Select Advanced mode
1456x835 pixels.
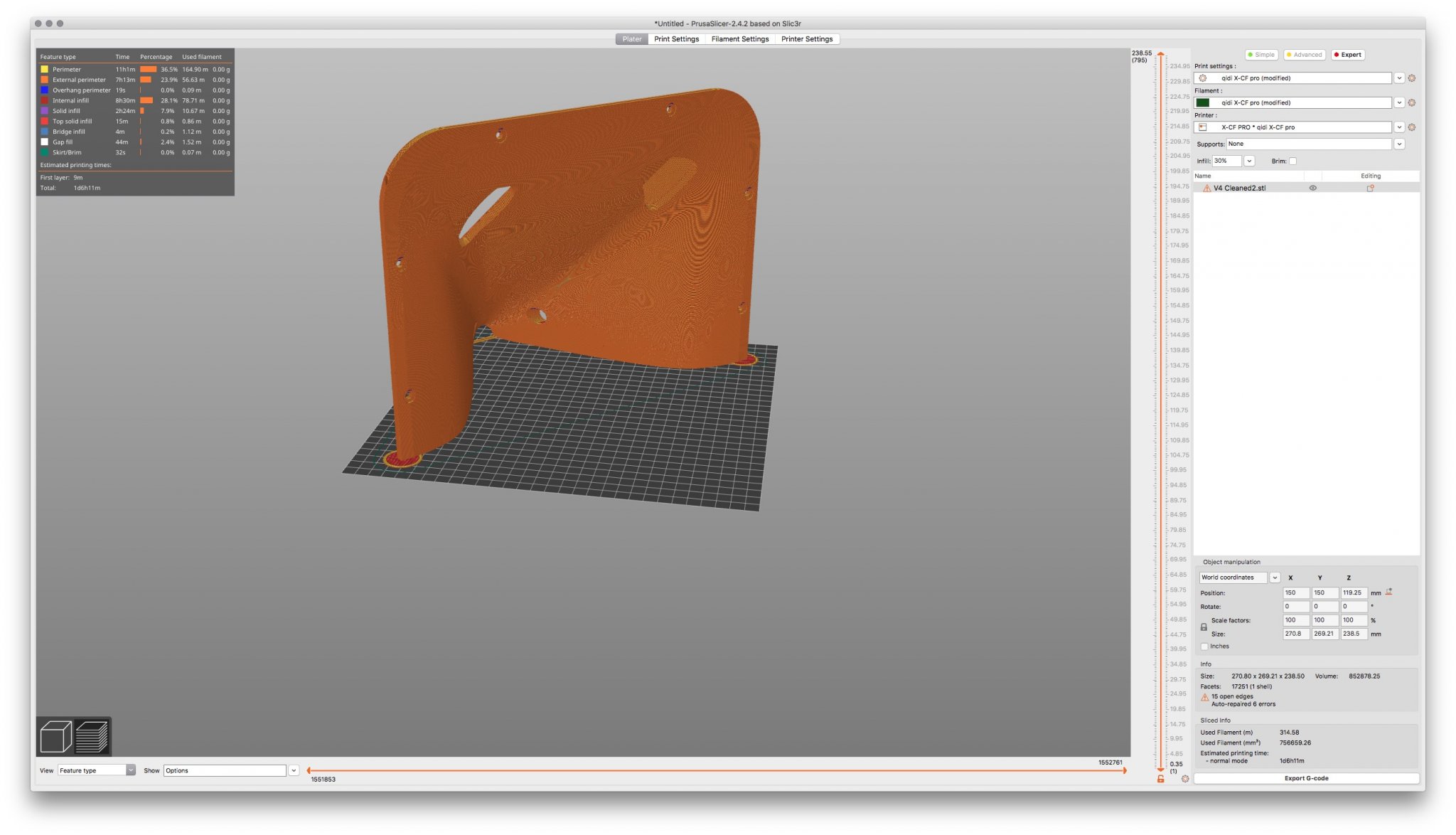1305,55
